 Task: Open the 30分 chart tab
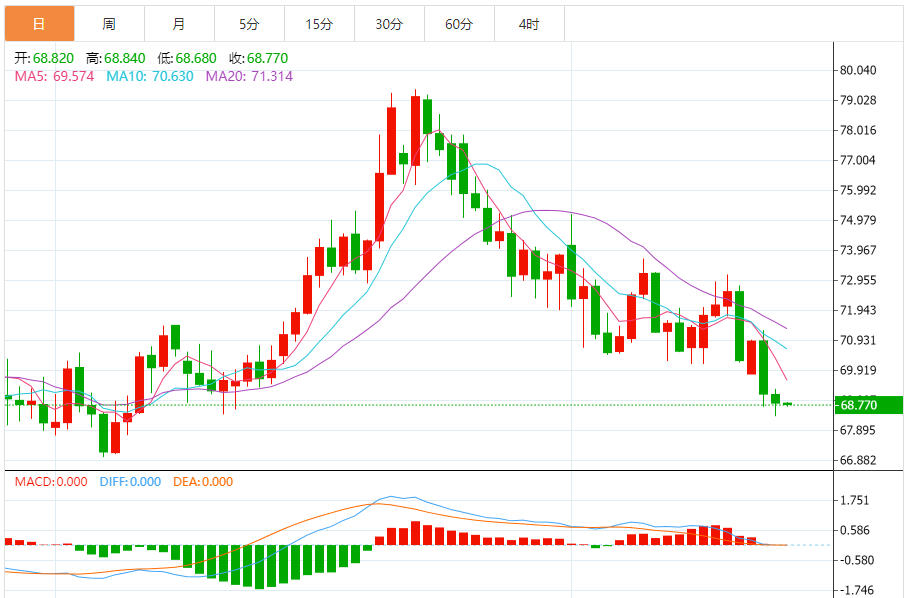click(389, 24)
